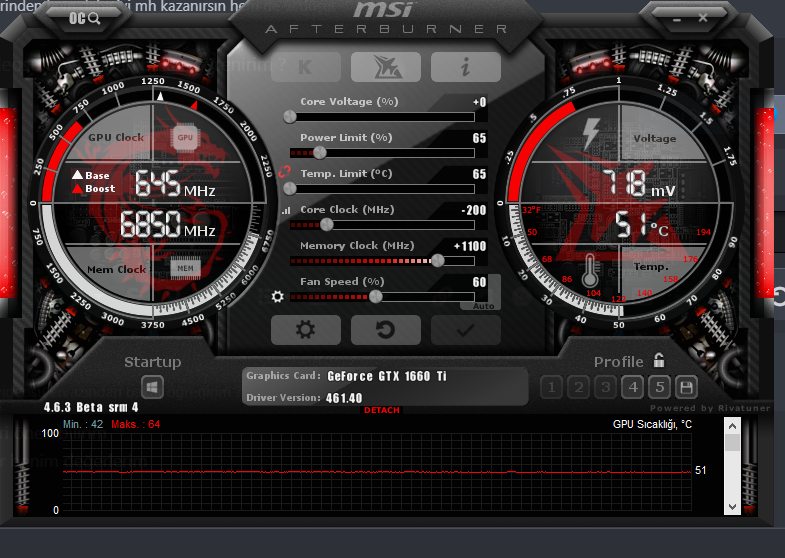Viewport: 785px width, 558px height.
Task: Click the 6850 MHz memory clock readout
Action: click(168, 224)
